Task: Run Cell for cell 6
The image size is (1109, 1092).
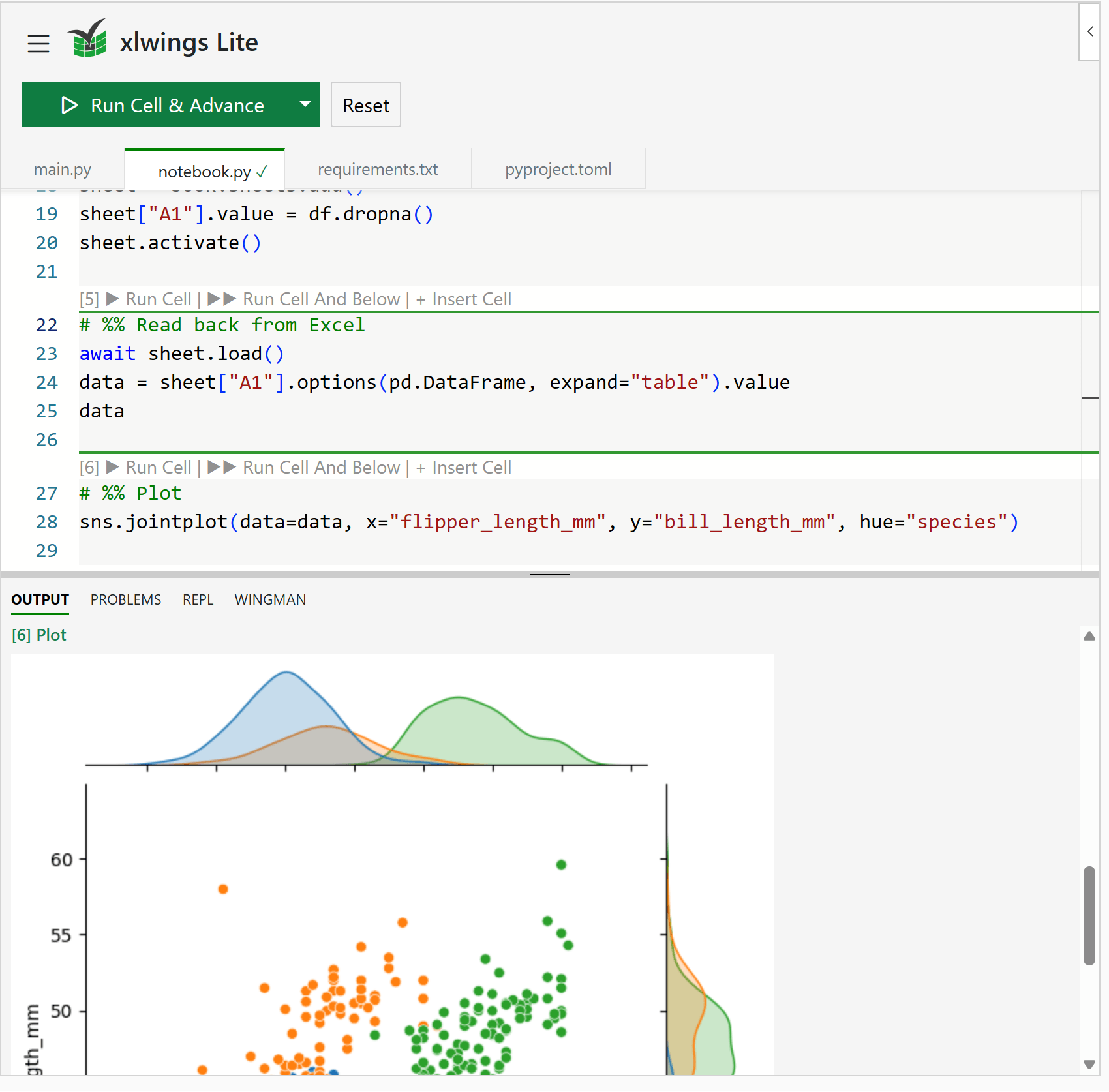Action: point(149,468)
